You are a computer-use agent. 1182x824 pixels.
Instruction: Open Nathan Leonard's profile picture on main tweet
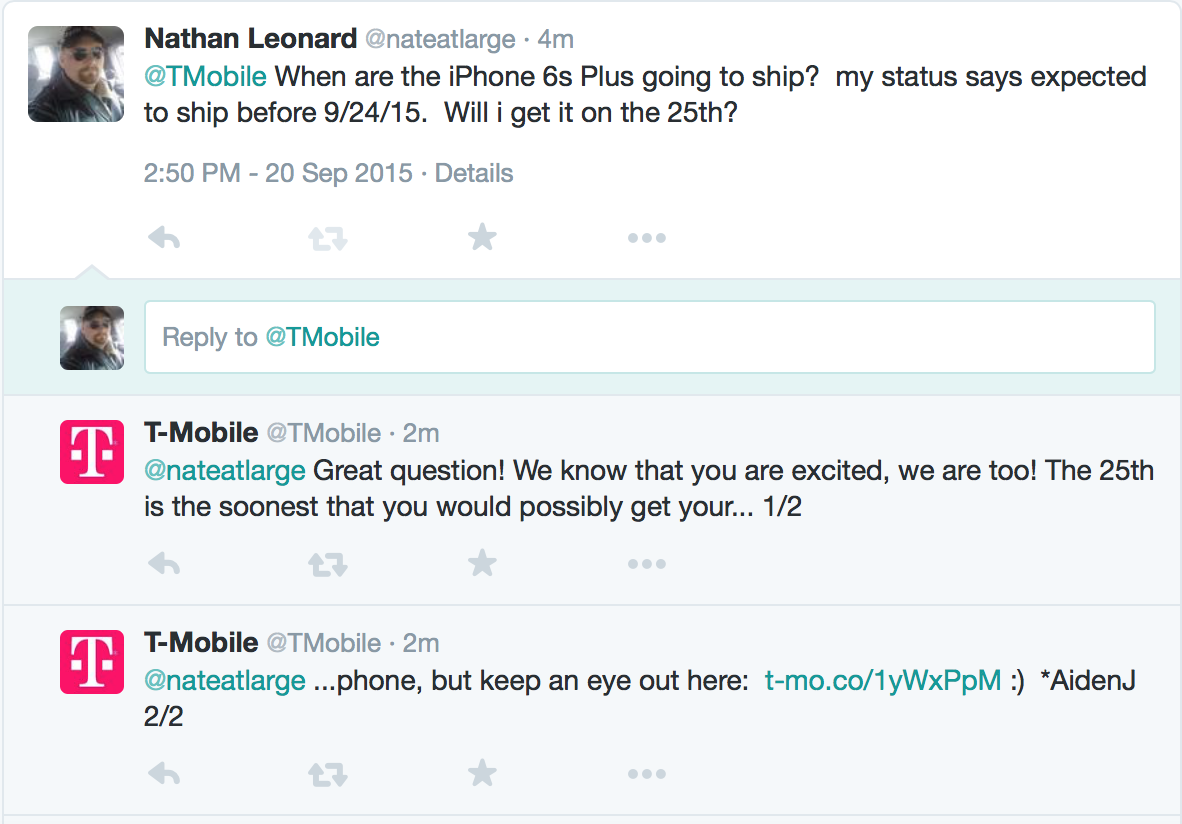coord(76,74)
